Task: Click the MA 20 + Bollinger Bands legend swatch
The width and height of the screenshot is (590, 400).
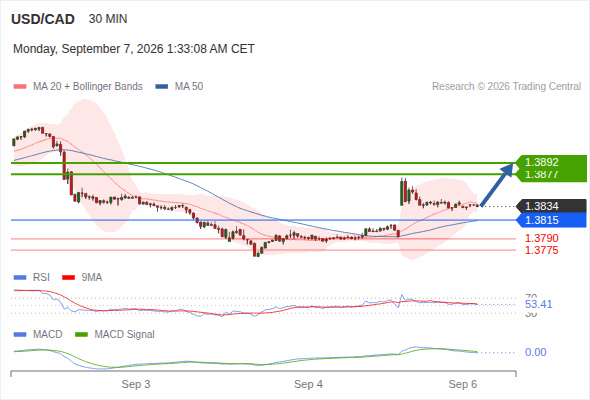Action: coord(20,87)
